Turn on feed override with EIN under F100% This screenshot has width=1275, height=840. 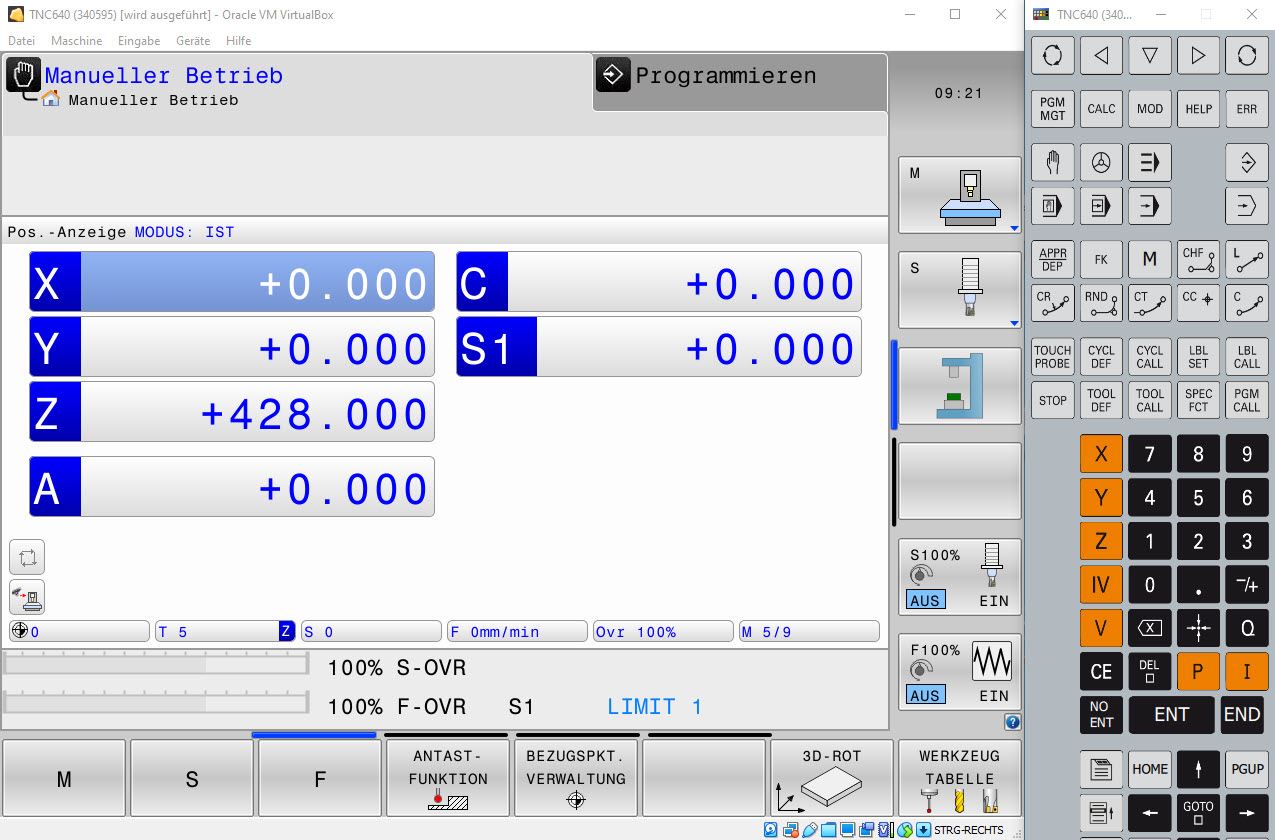click(994, 696)
